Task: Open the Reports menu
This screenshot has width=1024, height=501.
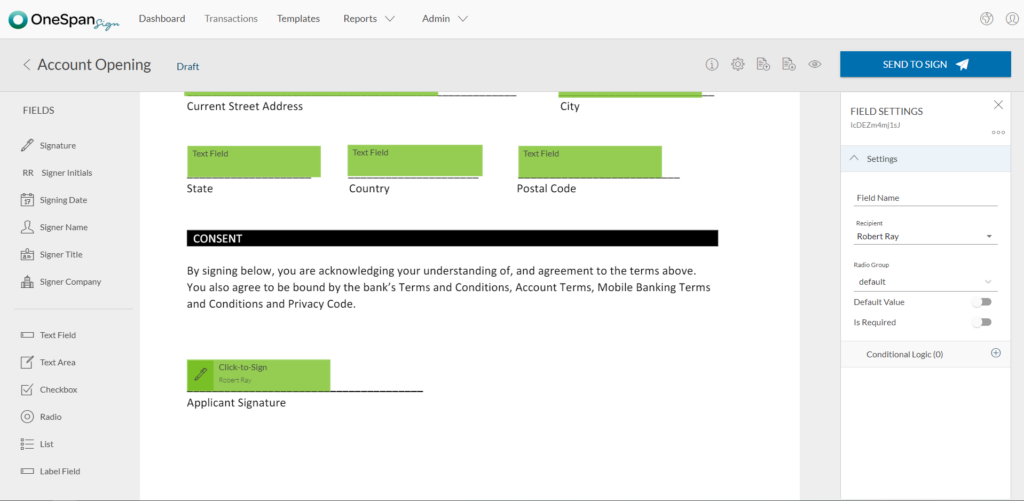Action: tap(368, 19)
